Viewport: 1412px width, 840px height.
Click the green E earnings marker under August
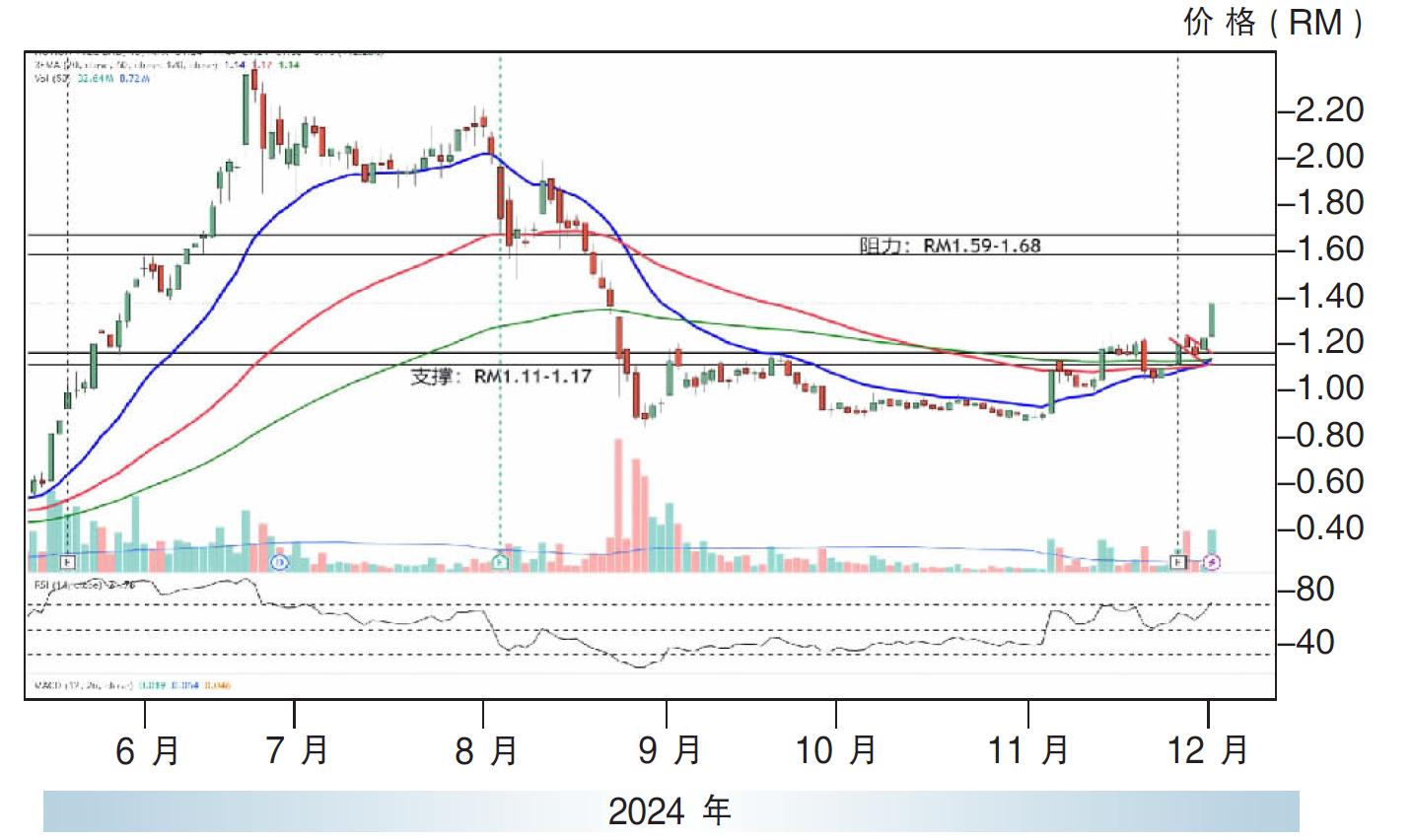[x=500, y=562]
